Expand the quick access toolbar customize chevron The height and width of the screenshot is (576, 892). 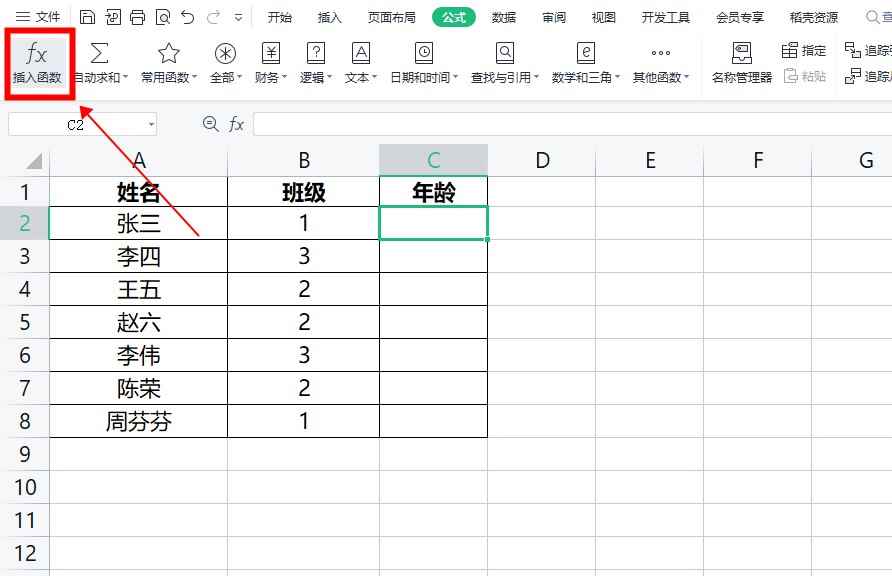click(x=236, y=17)
